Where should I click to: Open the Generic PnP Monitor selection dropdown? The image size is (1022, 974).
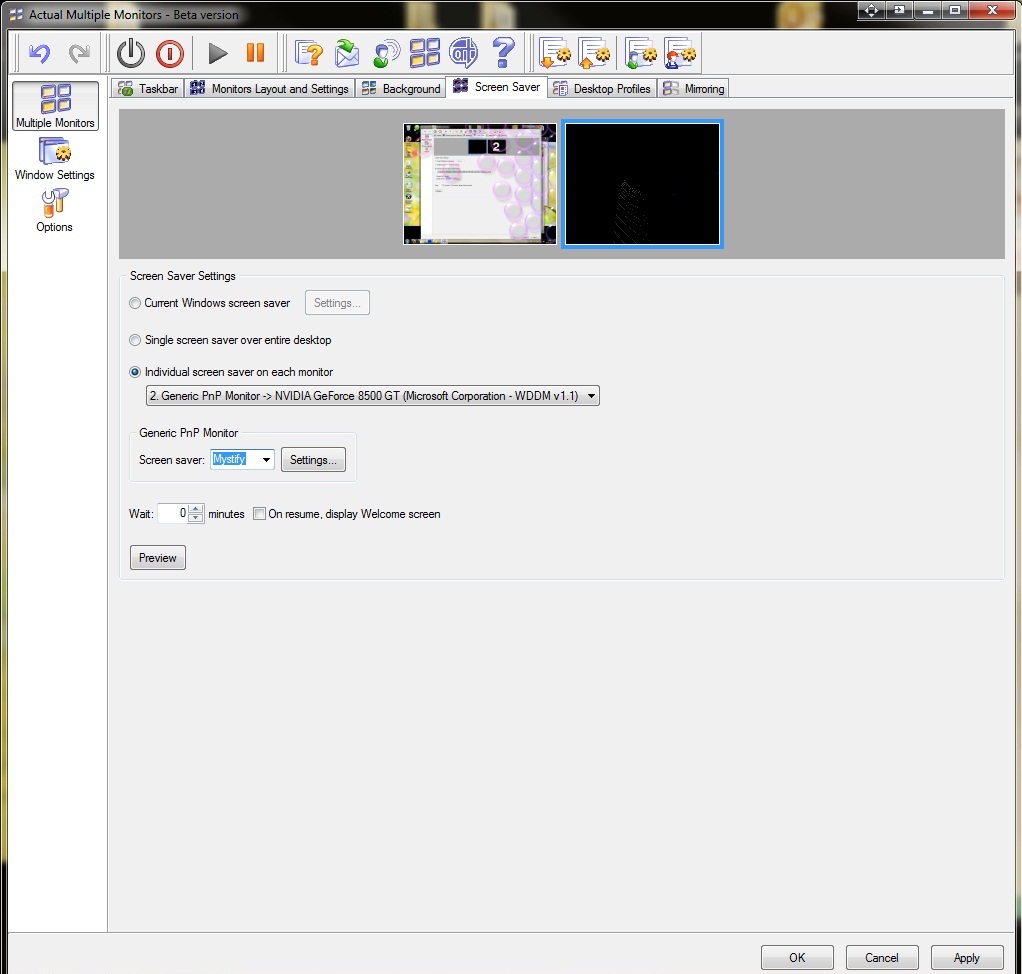click(373, 396)
